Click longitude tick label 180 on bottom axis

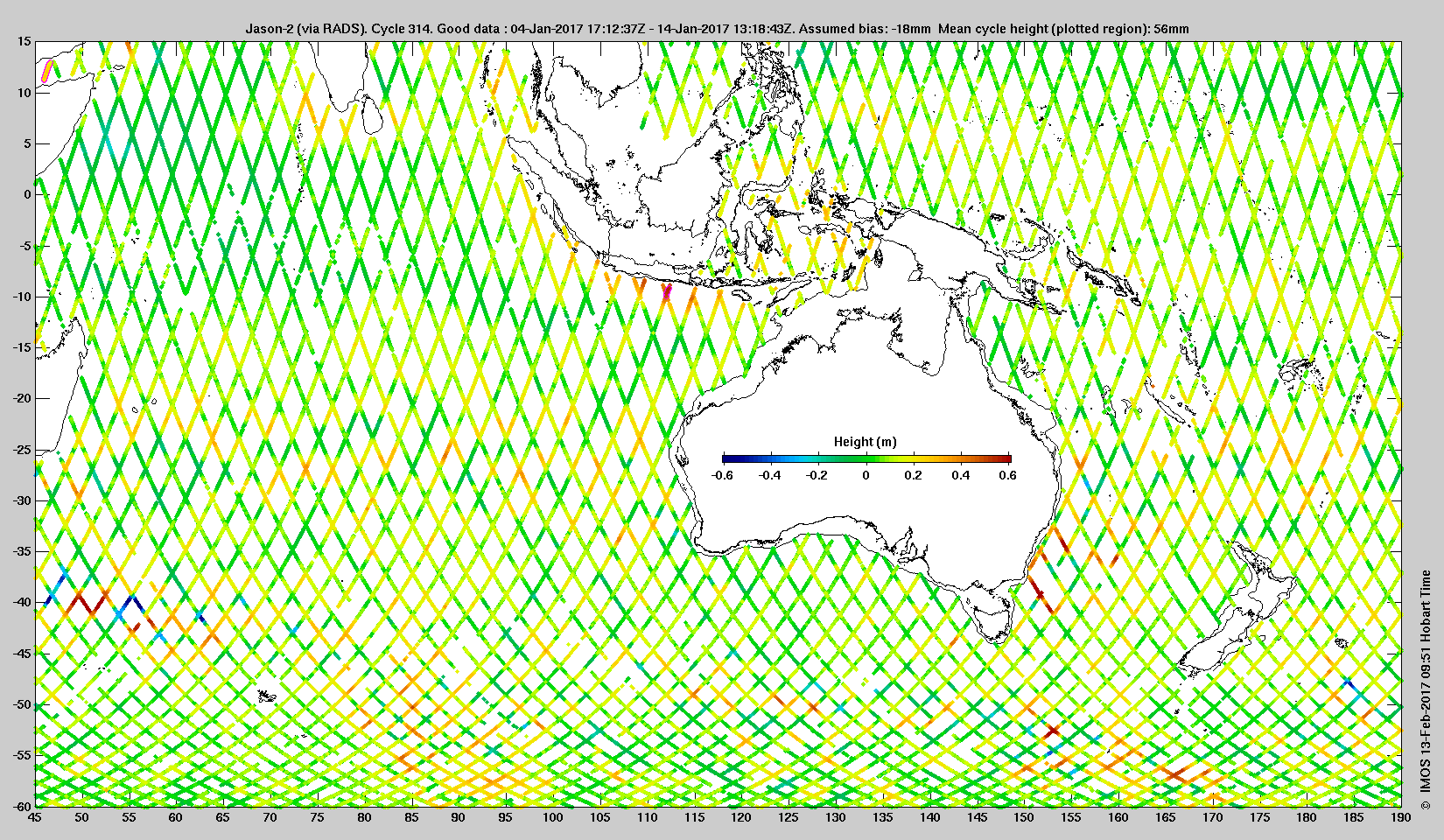point(1307,817)
